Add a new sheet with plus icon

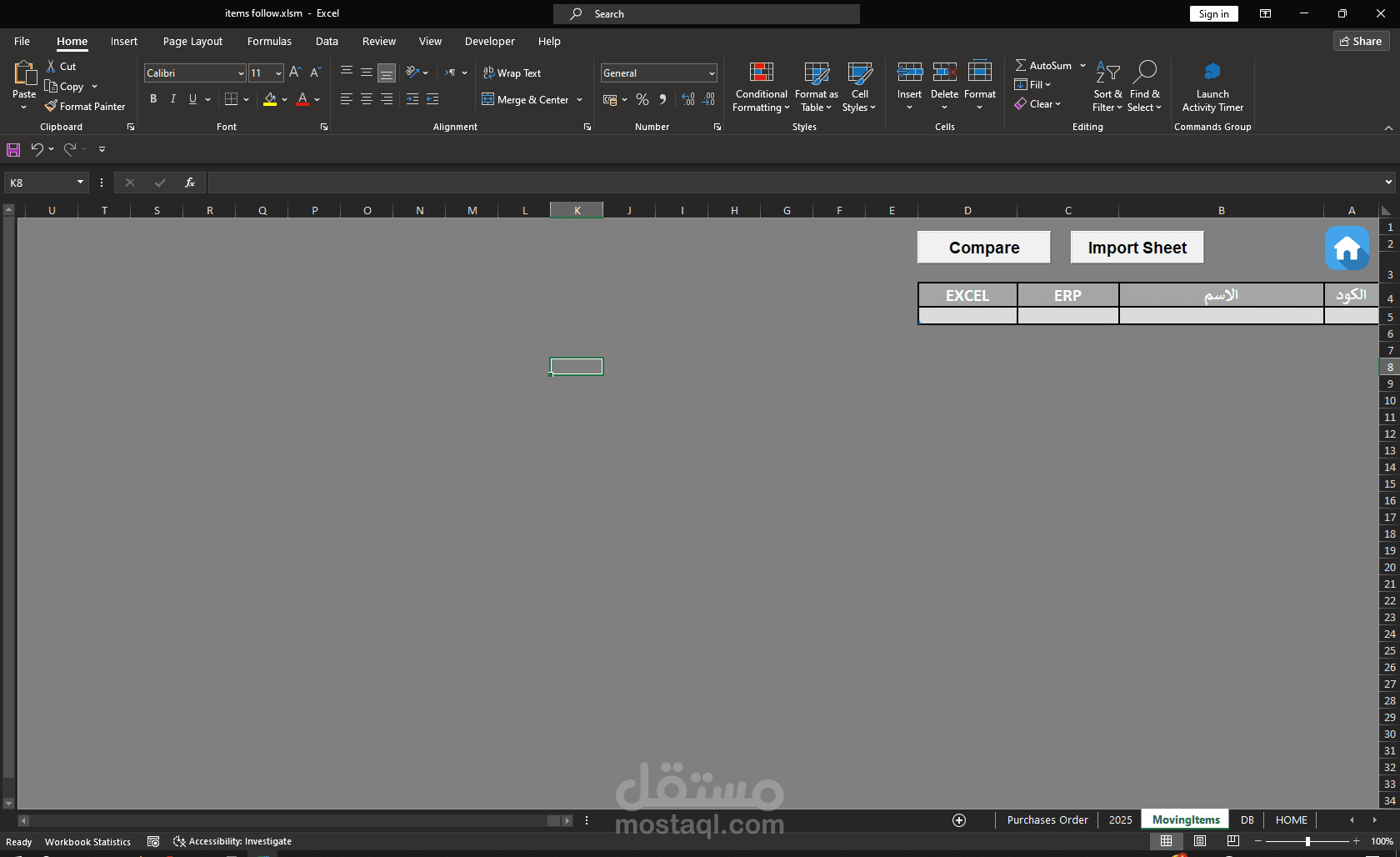(x=959, y=820)
